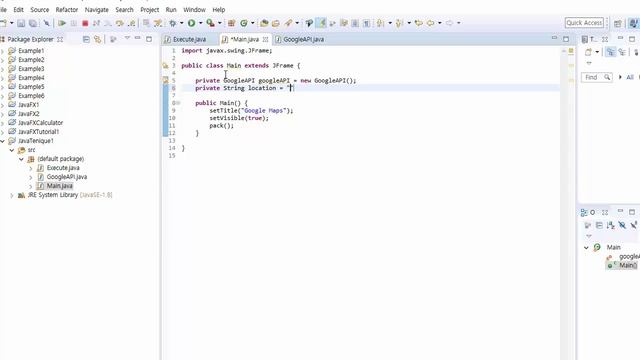This screenshot has height=360, width=640.
Task: Toggle Sort in Outline view toolbar
Action: coord(611,225)
